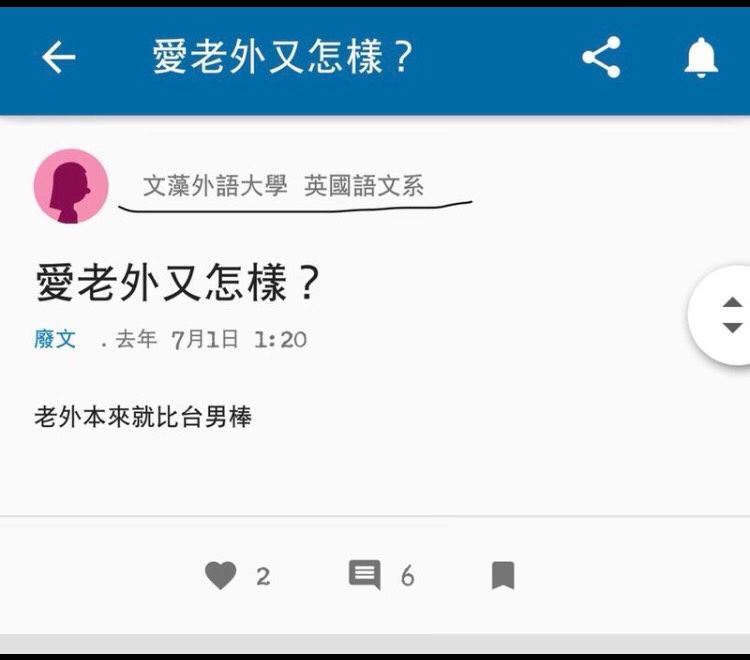Tap the header title 愛老外又怎樣?

[x=282, y=57]
